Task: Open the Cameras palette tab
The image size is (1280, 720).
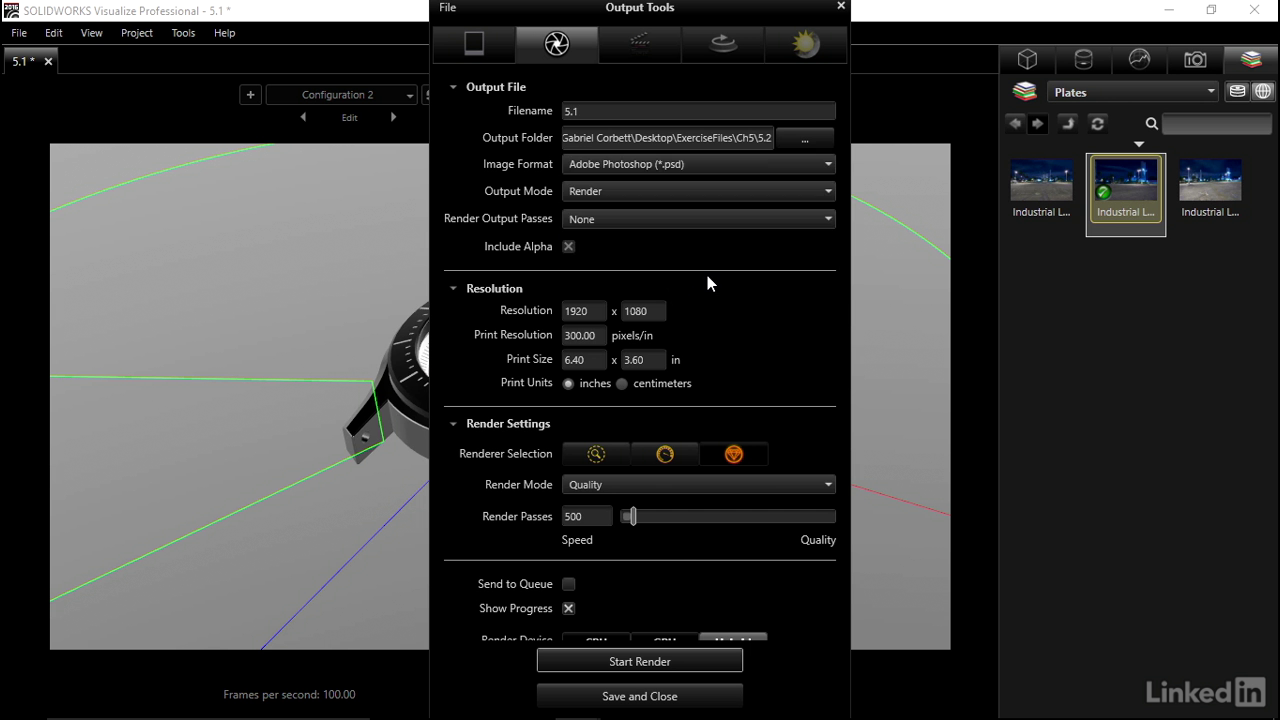Action: click(x=1195, y=60)
